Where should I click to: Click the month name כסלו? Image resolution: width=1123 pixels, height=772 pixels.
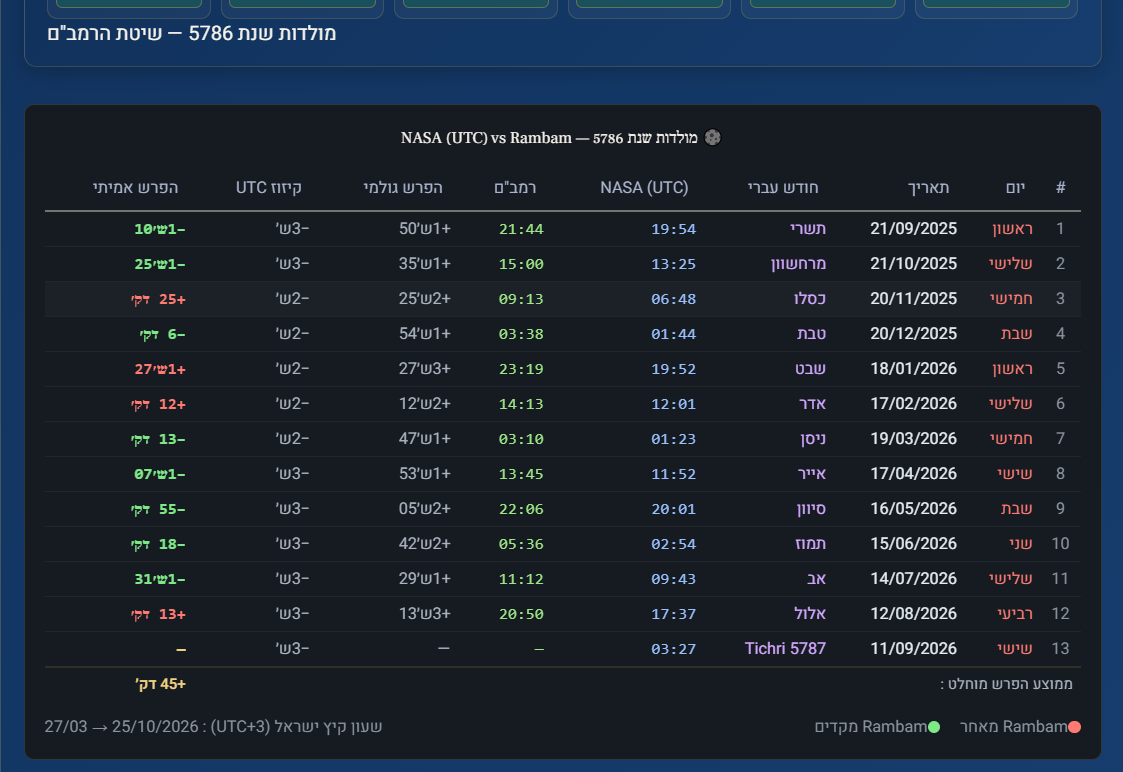click(x=810, y=299)
